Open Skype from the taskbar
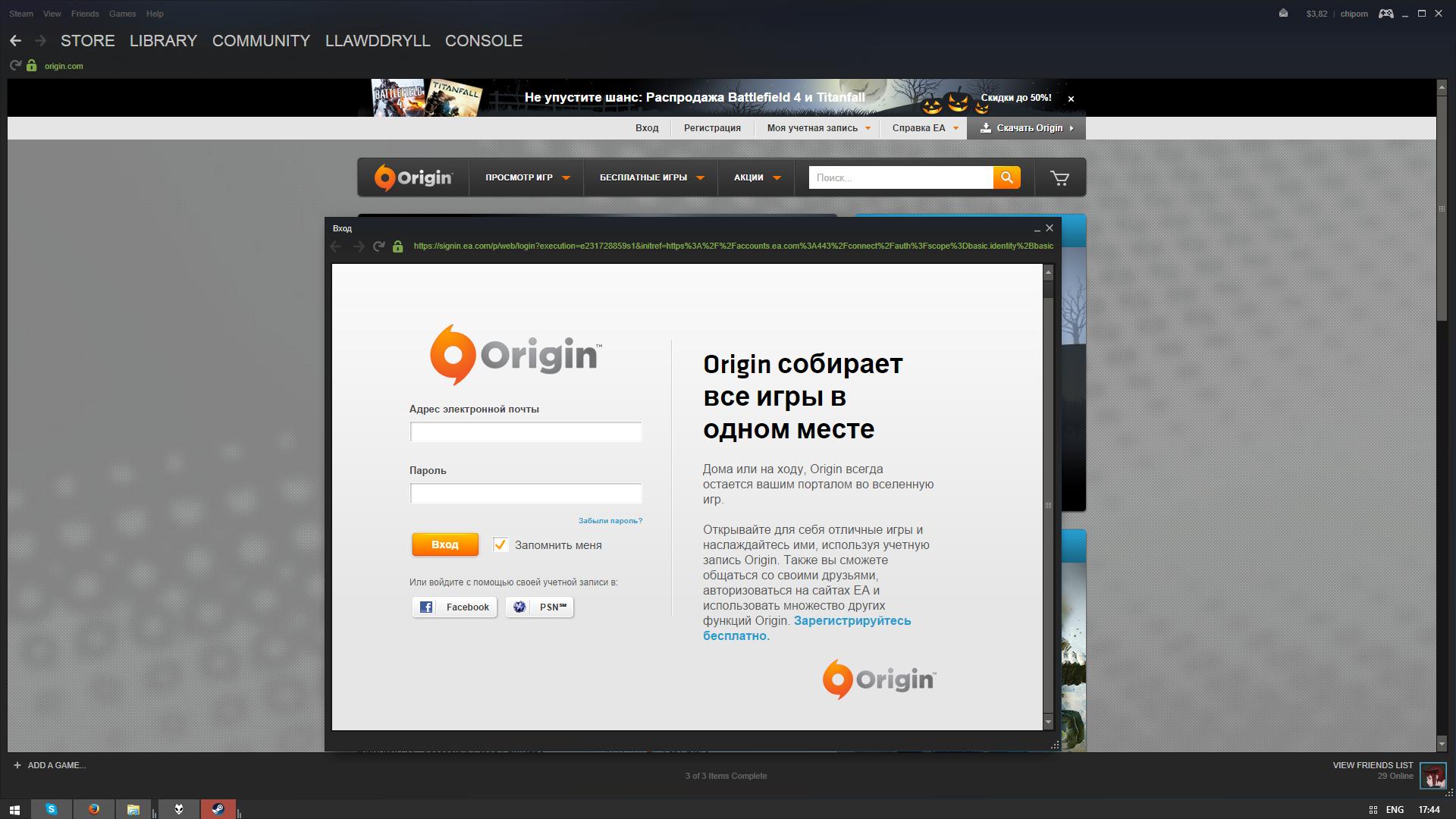 [x=51, y=809]
